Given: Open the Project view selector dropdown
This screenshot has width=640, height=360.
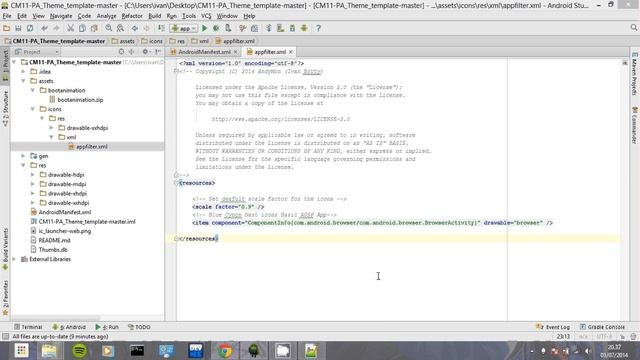Looking at the screenshot, I should [x=36, y=52].
